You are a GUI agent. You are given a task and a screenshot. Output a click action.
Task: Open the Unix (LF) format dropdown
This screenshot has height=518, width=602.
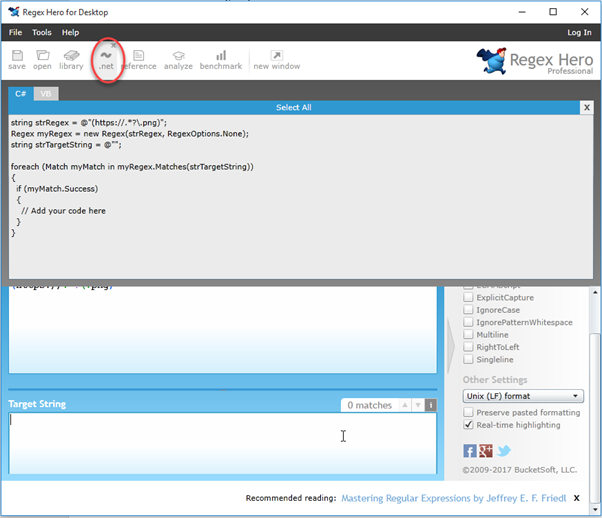[x=523, y=396]
